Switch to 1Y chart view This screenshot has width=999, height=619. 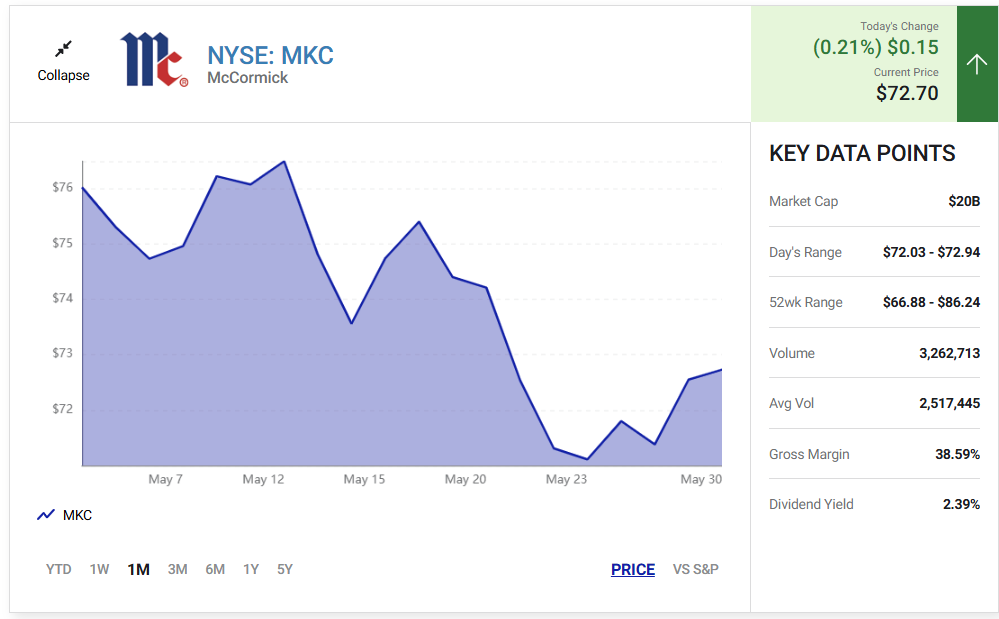(251, 569)
